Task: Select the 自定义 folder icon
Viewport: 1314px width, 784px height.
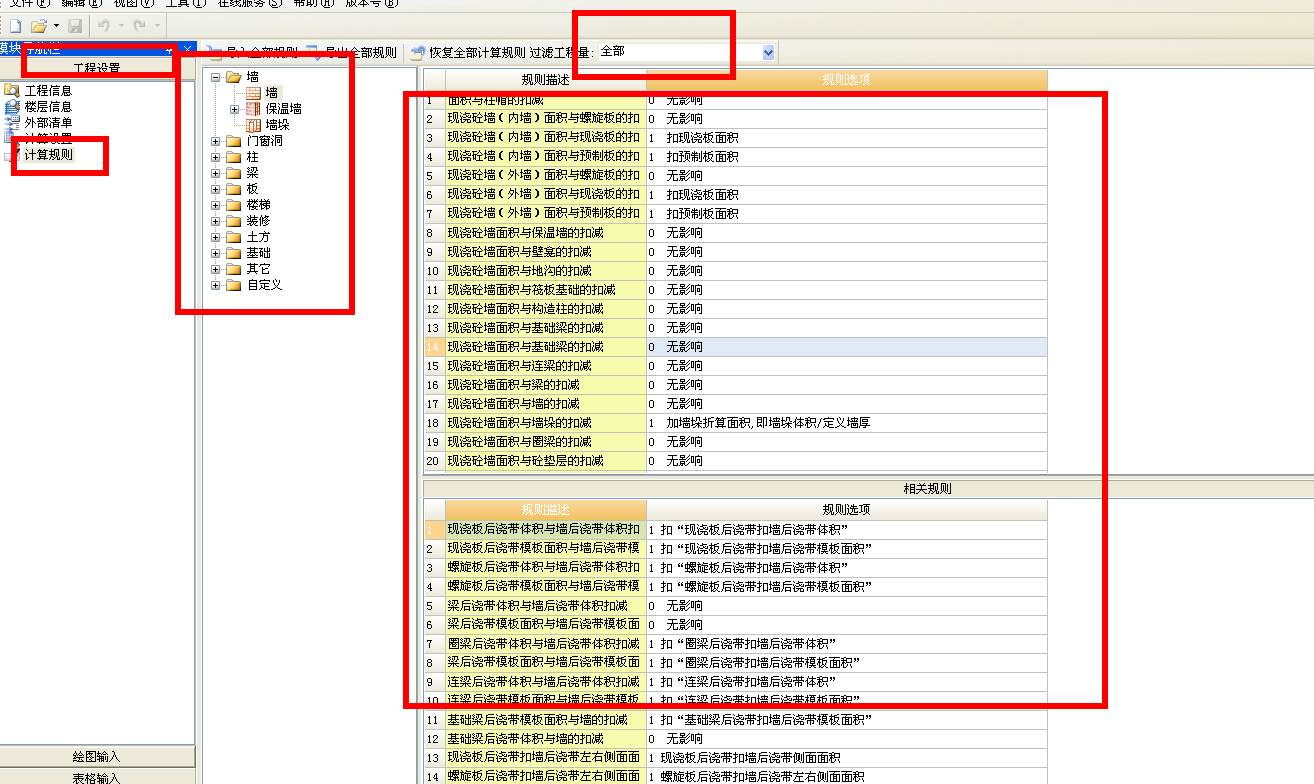Action: pyautogui.click(x=234, y=285)
